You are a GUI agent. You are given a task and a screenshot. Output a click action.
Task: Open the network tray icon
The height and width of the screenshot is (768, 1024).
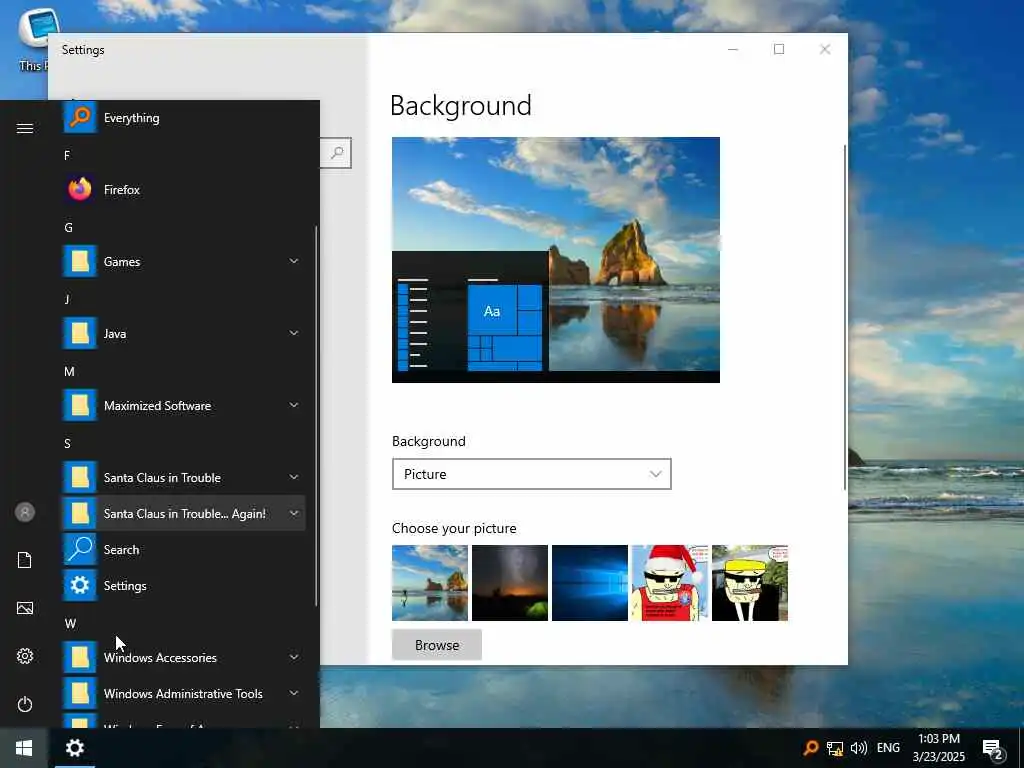835,748
